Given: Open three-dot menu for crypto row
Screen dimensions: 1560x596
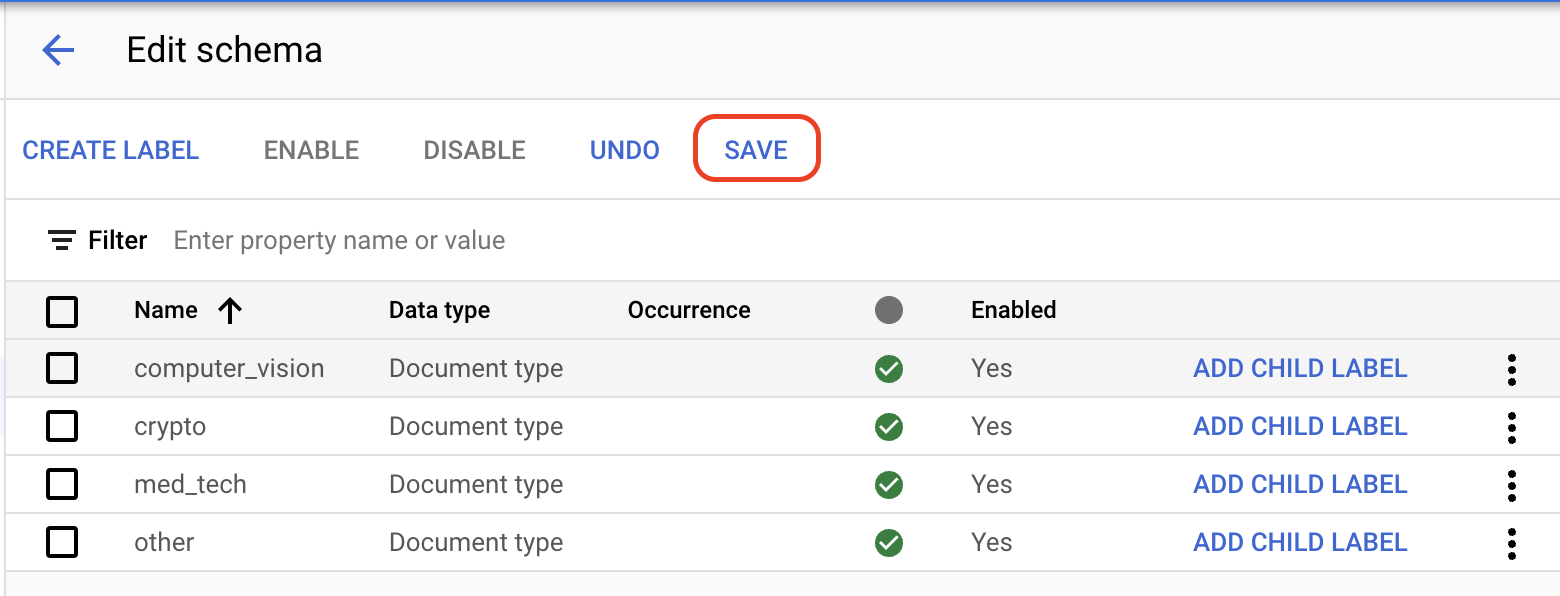Looking at the screenshot, I should pyautogui.click(x=1511, y=427).
